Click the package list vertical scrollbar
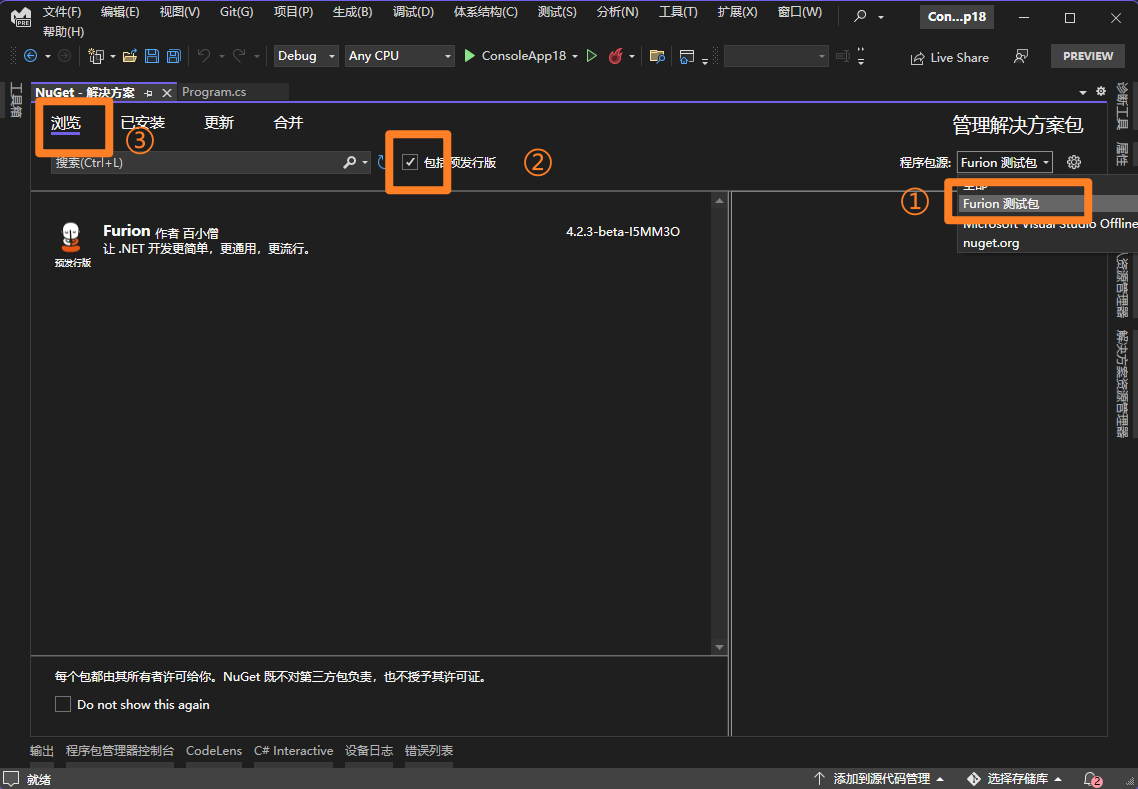Viewport: 1138px width, 789px height. tap(718, 420)
